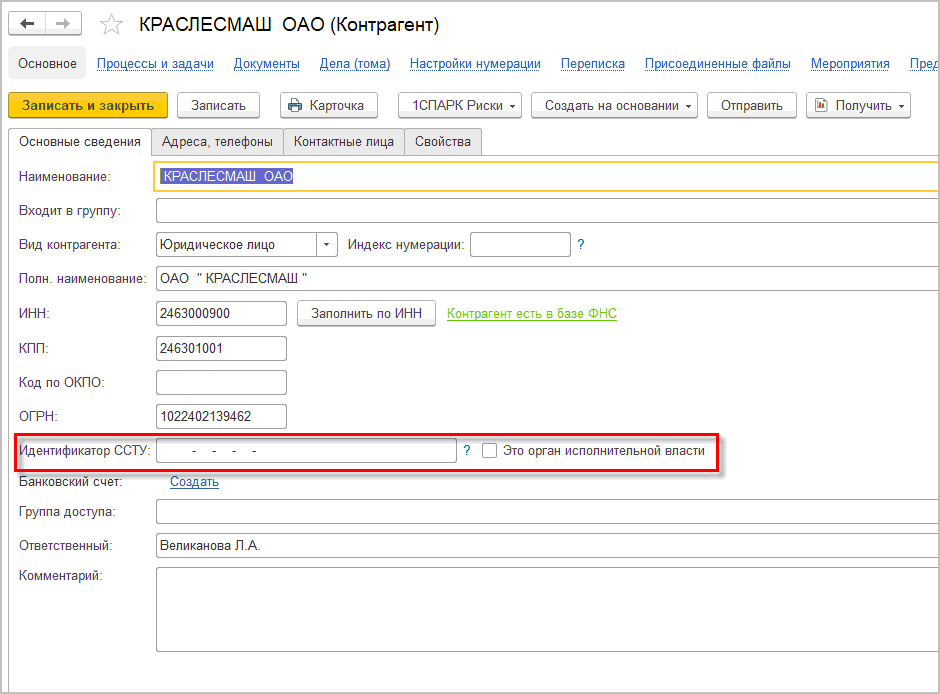Click the Комментарий text area
This screenshot has height=694, width=940.
click(x=547, y=609)
